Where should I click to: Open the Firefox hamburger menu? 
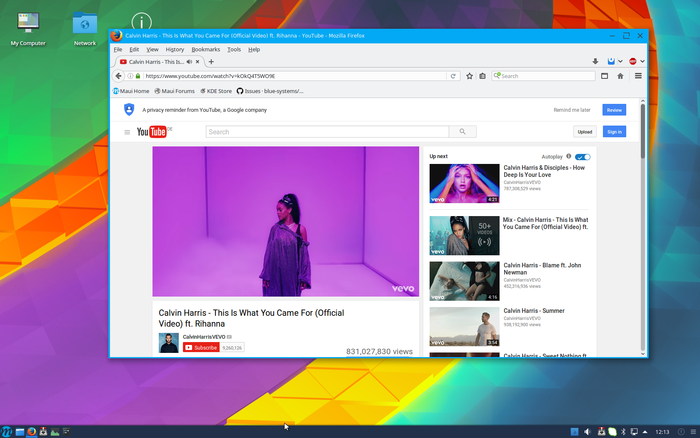pyautogui.click(x=638, y=76)
